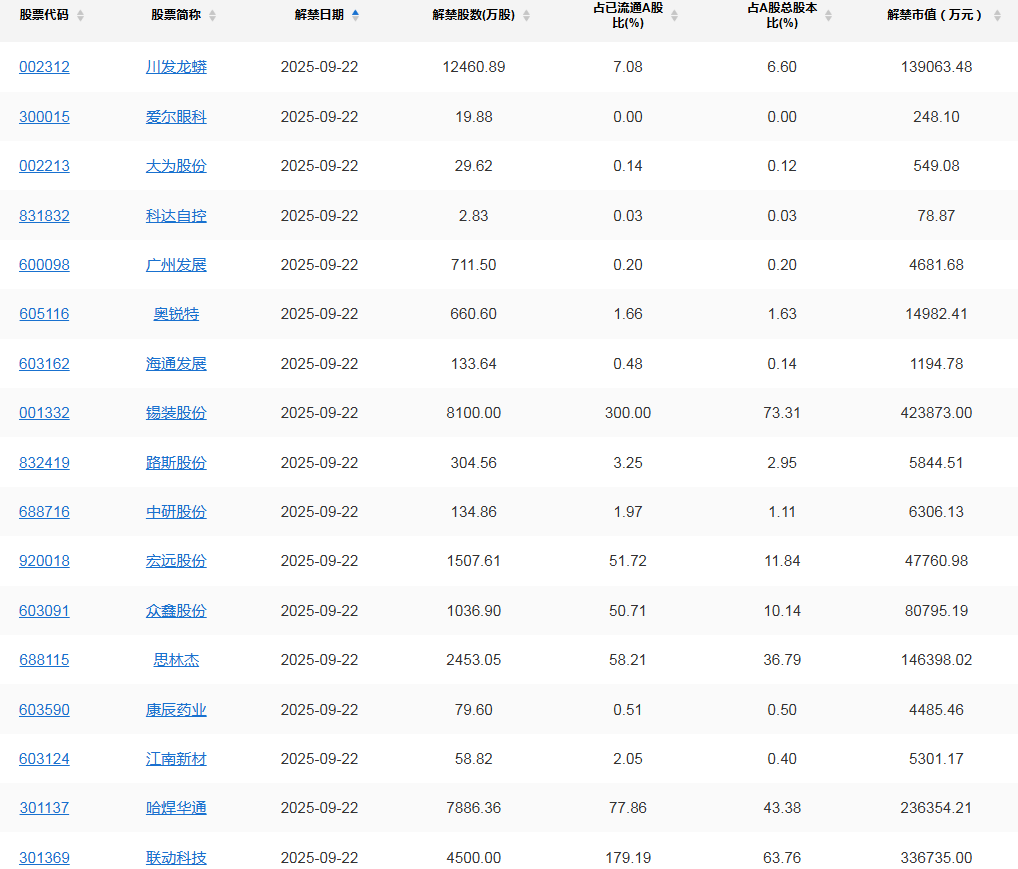Open 宏远股份 stock link
The image size is (1018, 869).
point(176,561)
